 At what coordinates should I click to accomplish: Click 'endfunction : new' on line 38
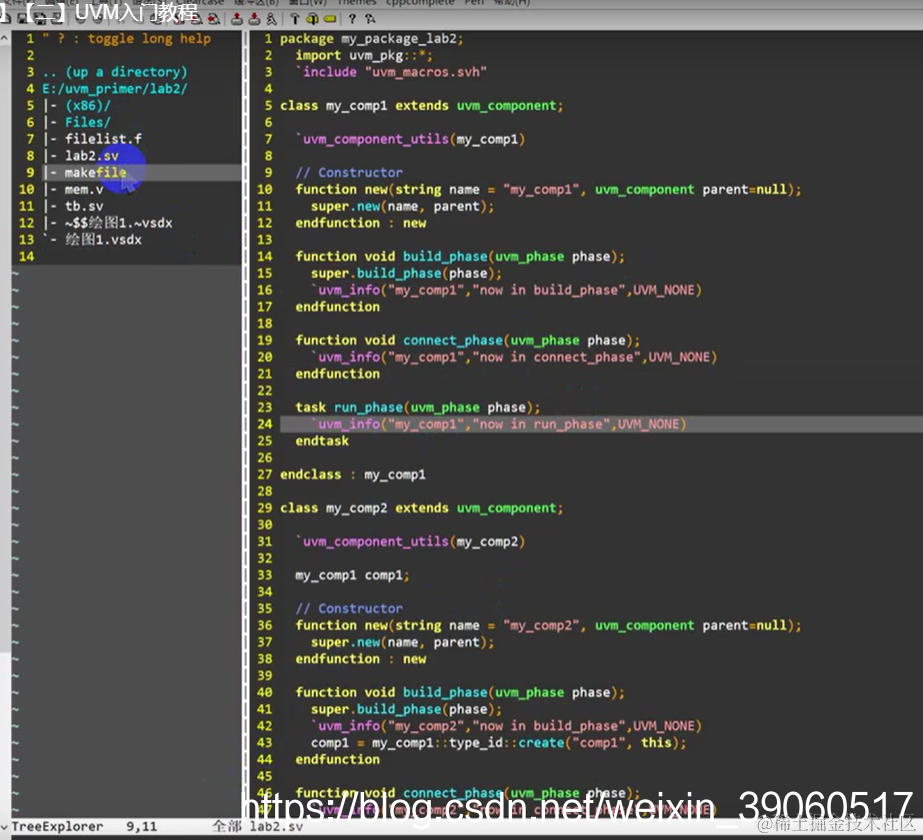pos(360,659)
